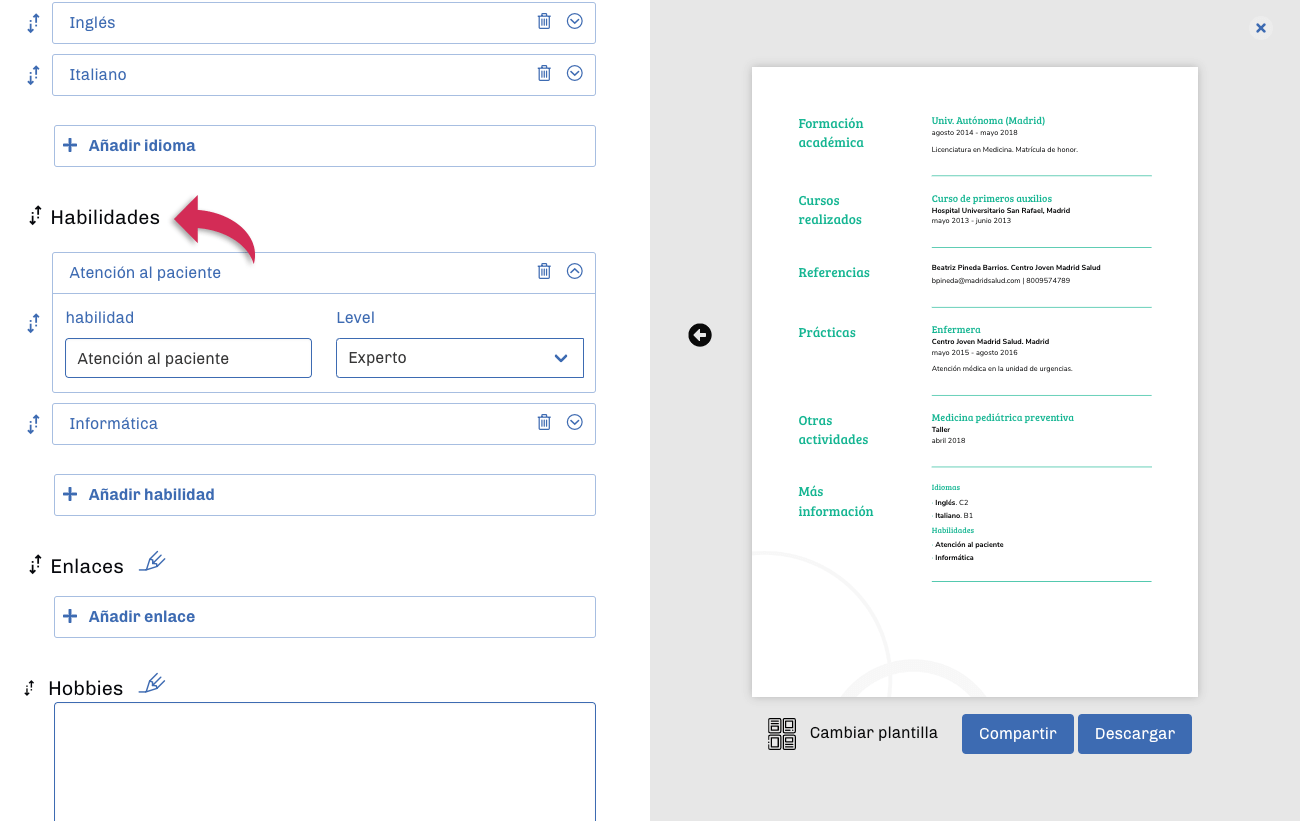The image size is (1300, 821).
Task: Select the Italiano row title
Action: (x=98, y=74)
